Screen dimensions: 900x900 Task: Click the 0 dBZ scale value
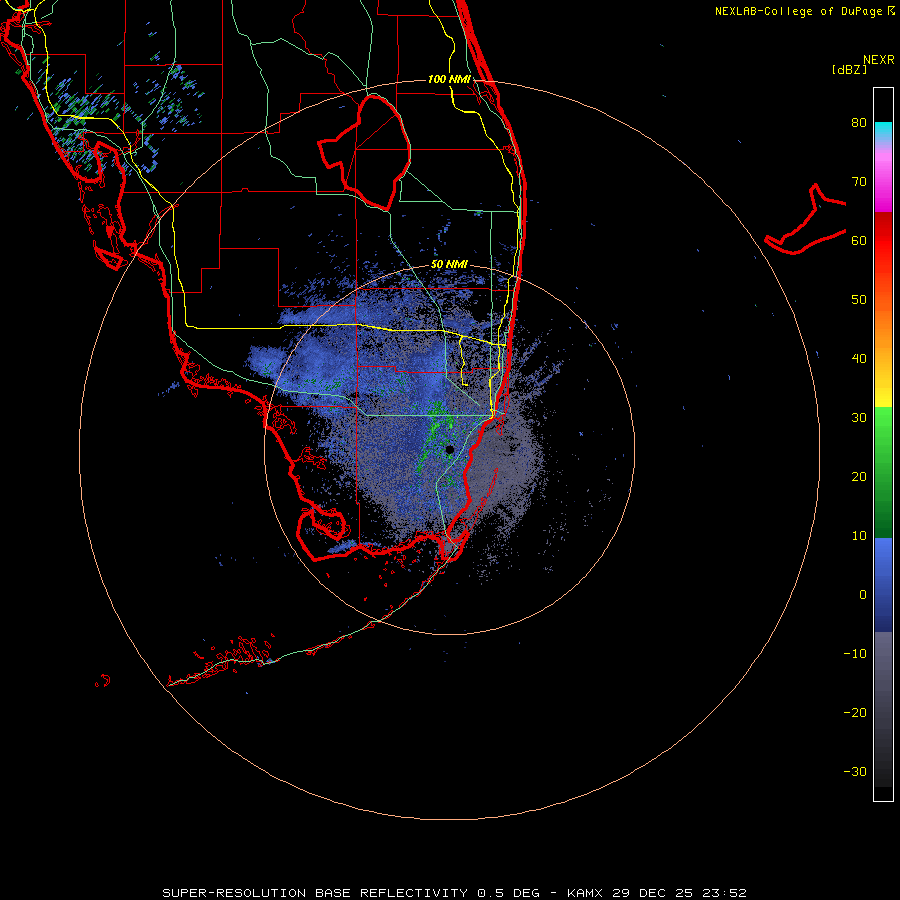[863, 595]
